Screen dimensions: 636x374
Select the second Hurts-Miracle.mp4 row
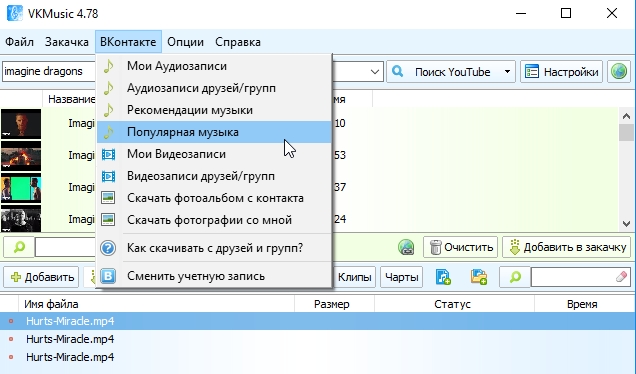pos(317,339)
